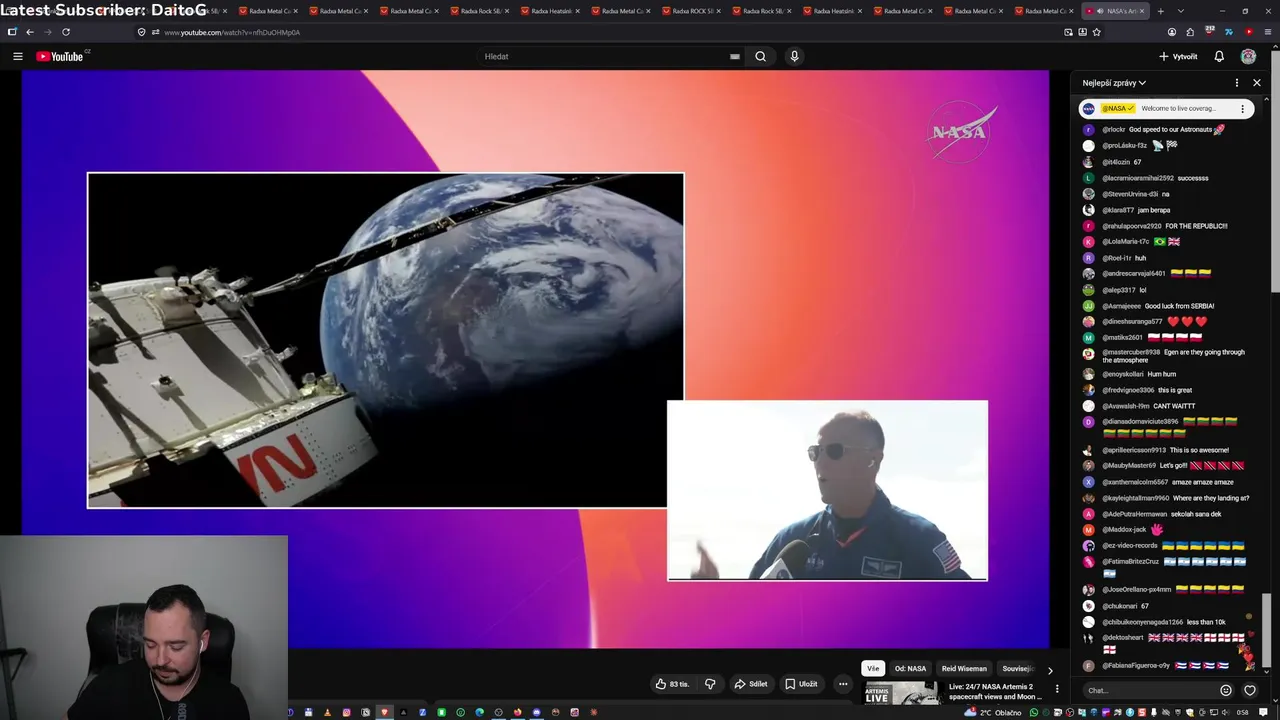Open the on-screen keyboard in search box
Screen dimensions: 1280x720
point(735,56)
